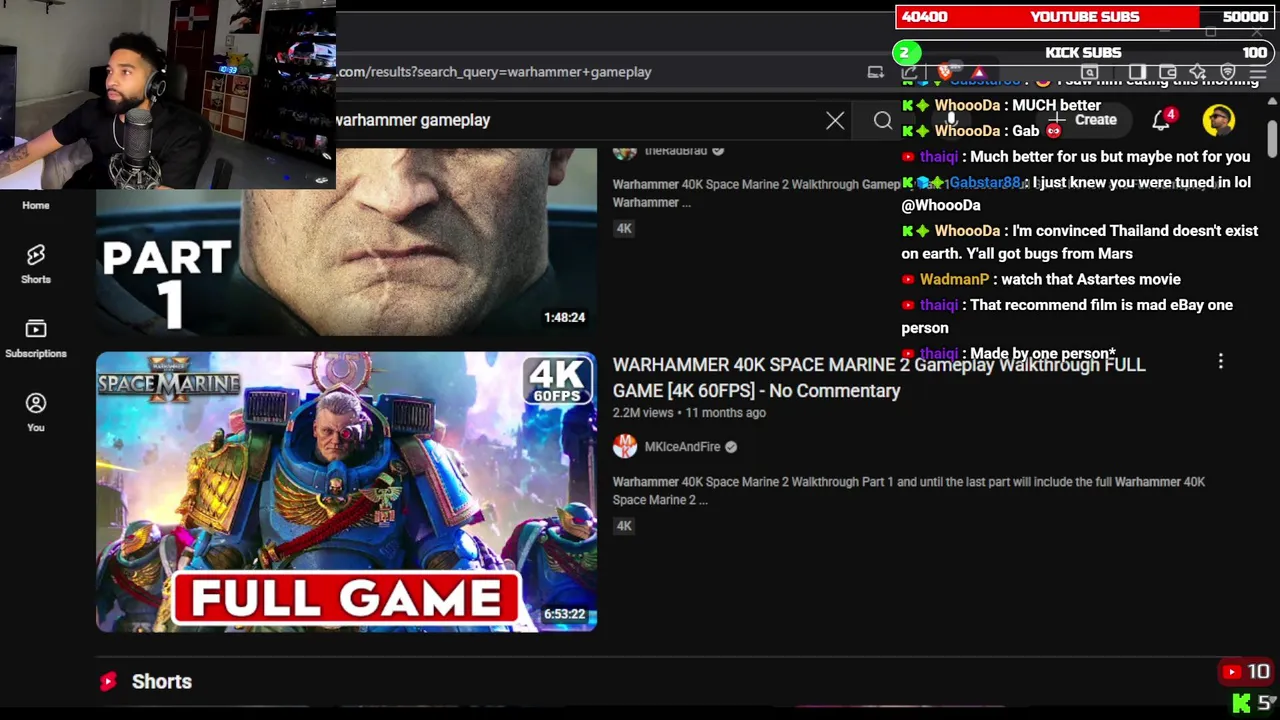Click the 1:48:24 duration label
Viewport: 1280px width, 720px height.
pyautogui.click(x=564, y=318)
